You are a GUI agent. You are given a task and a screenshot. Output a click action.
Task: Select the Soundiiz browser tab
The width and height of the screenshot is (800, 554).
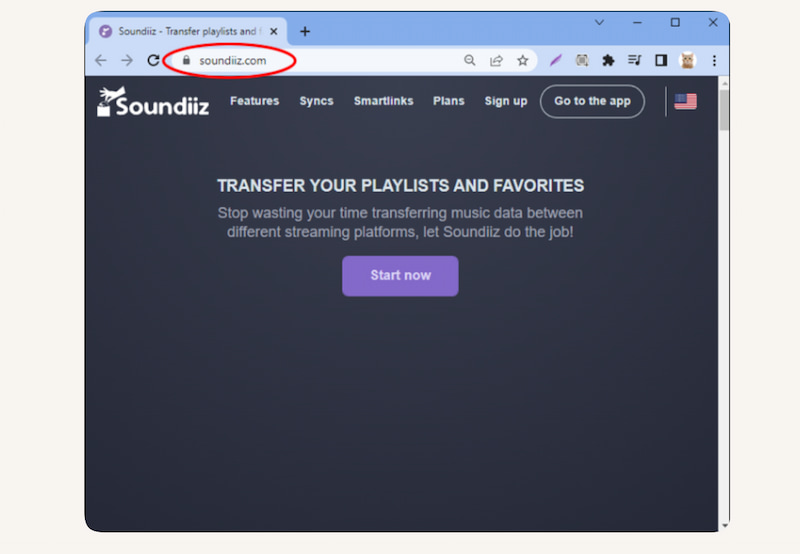[188, 32]
